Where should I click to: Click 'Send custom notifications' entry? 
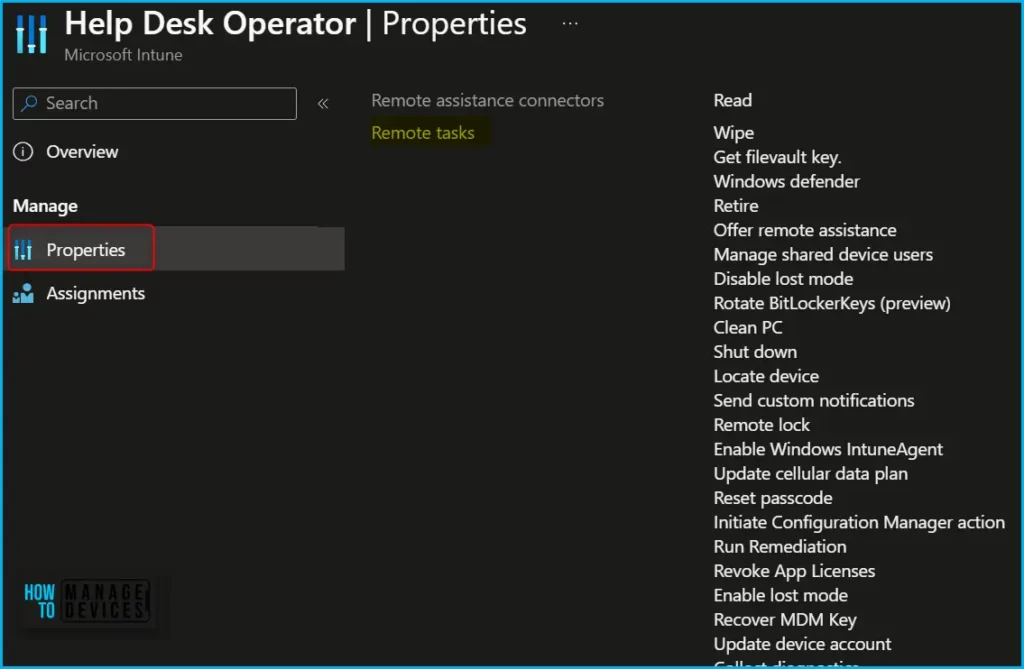(x=814, y=400)
